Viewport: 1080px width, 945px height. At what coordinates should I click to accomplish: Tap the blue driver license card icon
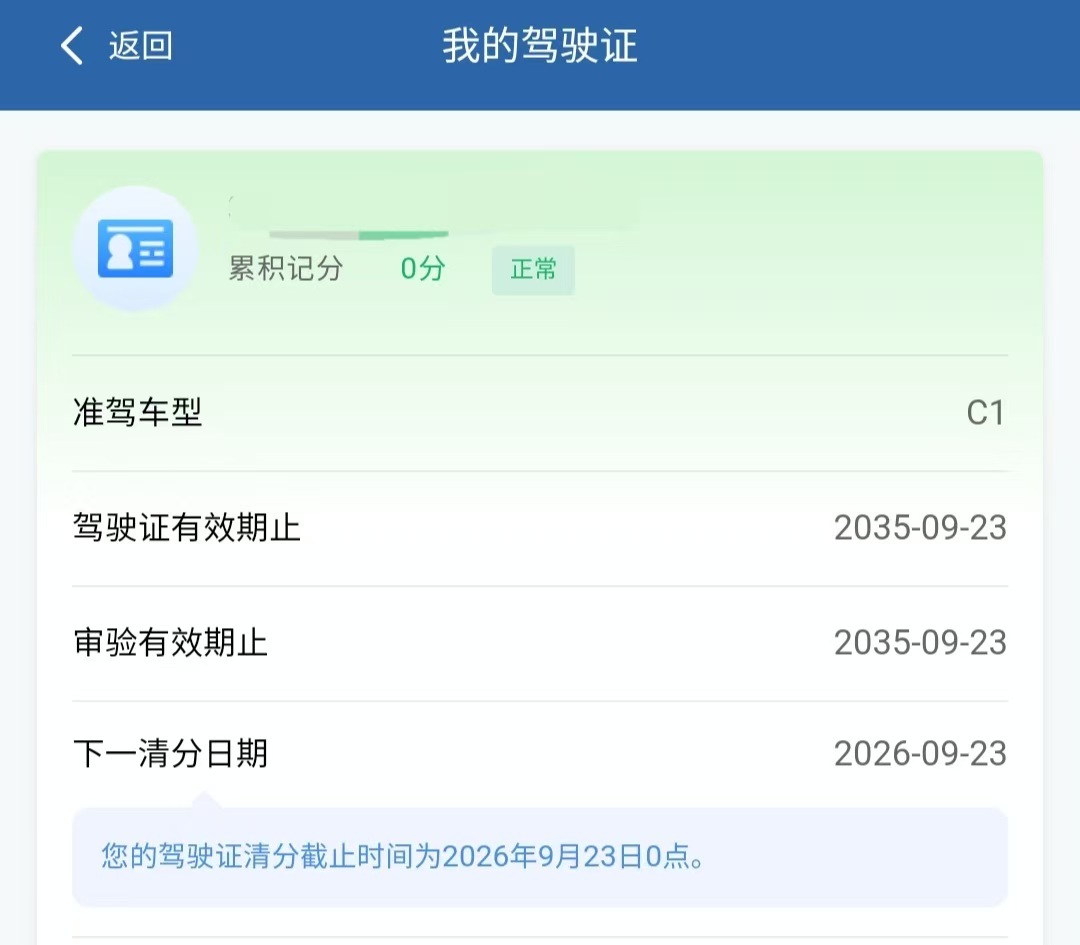coord(136,249)
